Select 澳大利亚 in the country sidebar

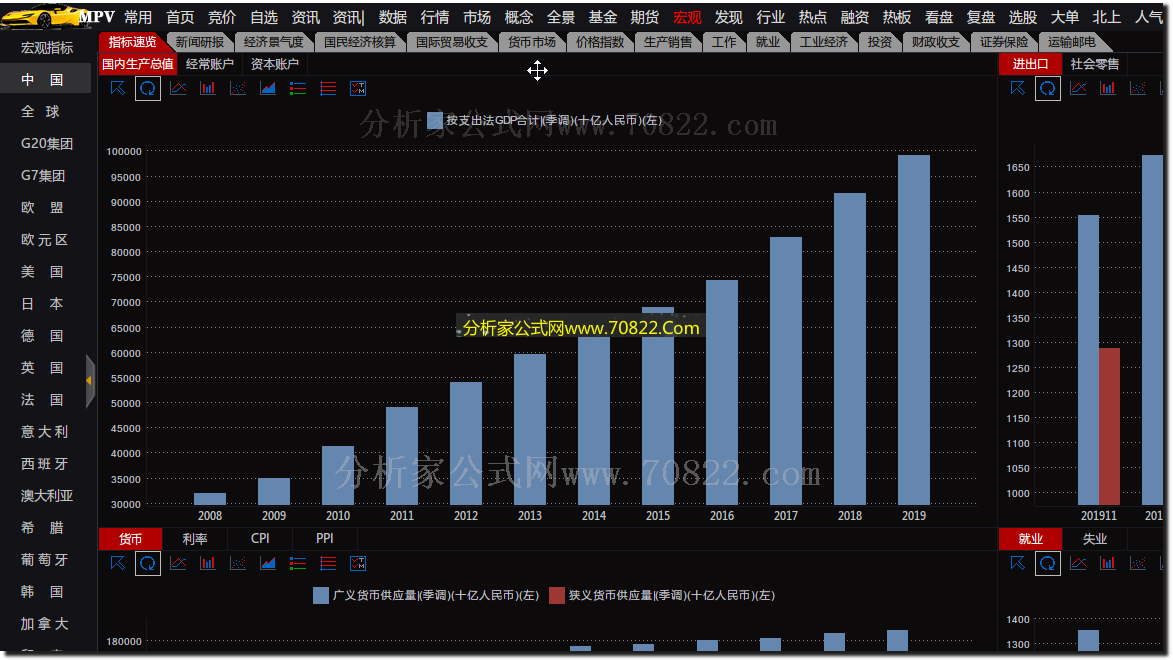46,495
